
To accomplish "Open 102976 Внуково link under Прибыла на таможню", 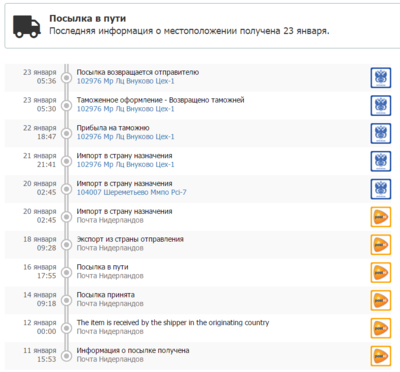I will (x=126, y=137).
